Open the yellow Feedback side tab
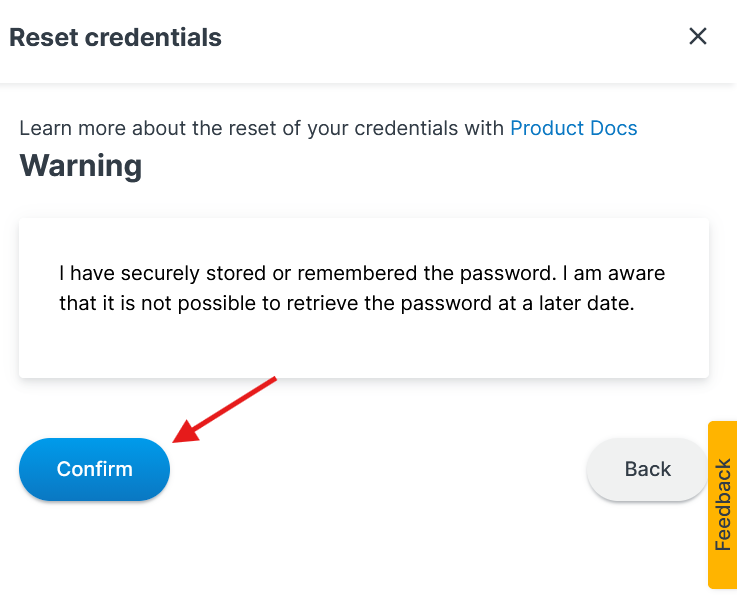The height and width of the screenshot is (597, 737). (x=723, y=505)
